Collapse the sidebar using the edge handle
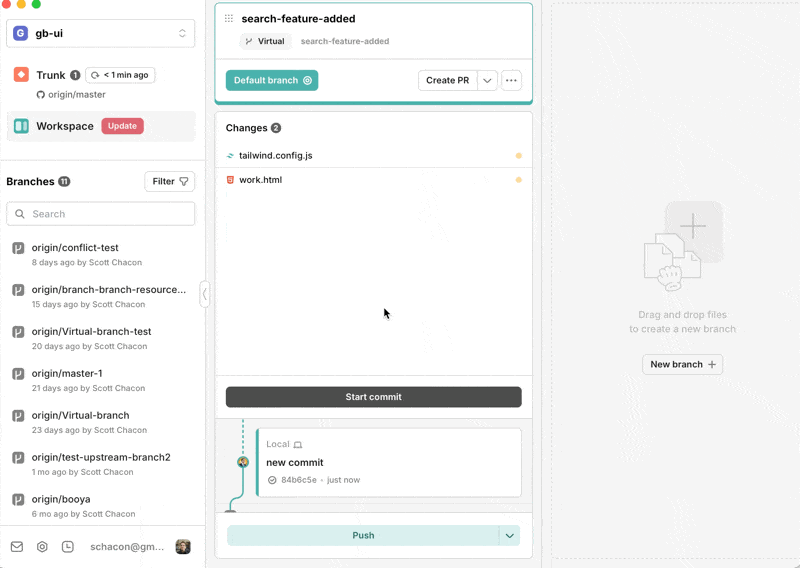The height and width of the screenshot is (568, 800). [205, 294]
